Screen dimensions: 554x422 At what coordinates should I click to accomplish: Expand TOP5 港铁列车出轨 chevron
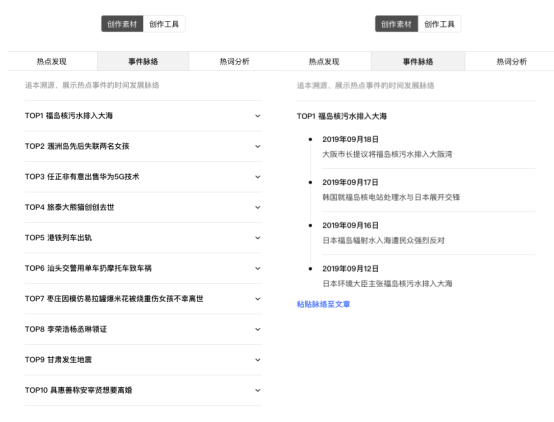(258, 238)
